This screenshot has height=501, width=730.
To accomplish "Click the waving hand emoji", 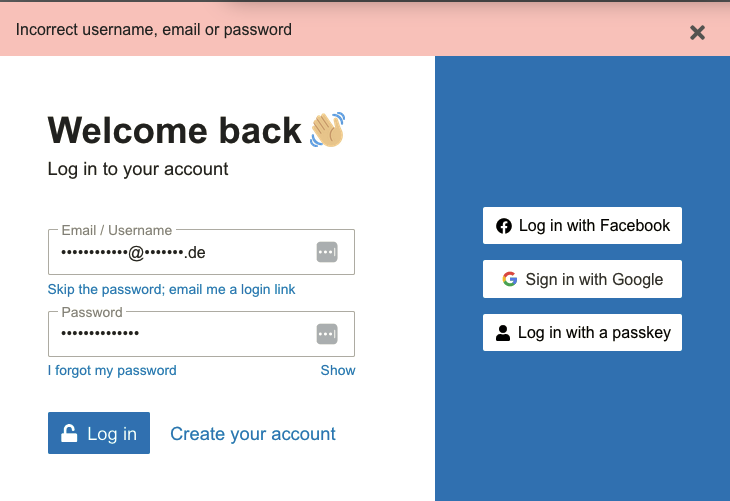I will [x=327, y=130].
